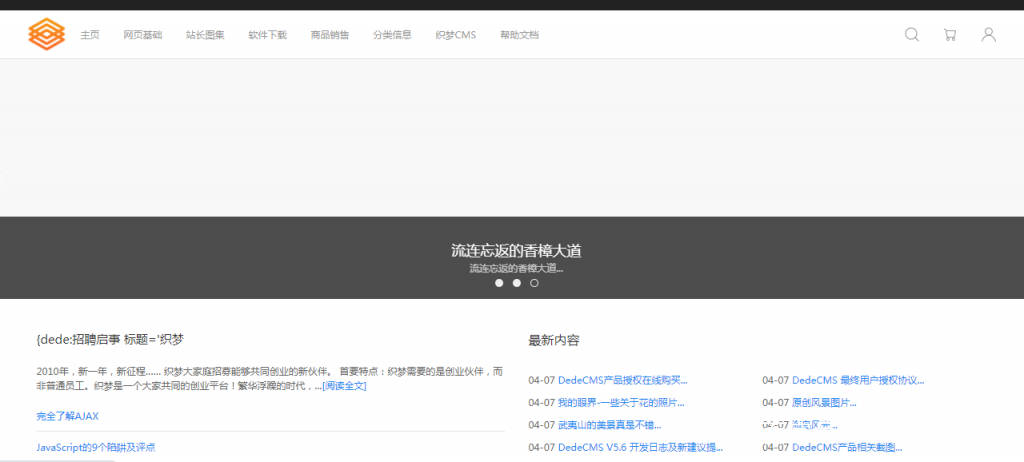Click the heading {dede:招聘启事 标题='织梦
The width and height of the screenshot is (1024, 462).
[x=110, y=340]
